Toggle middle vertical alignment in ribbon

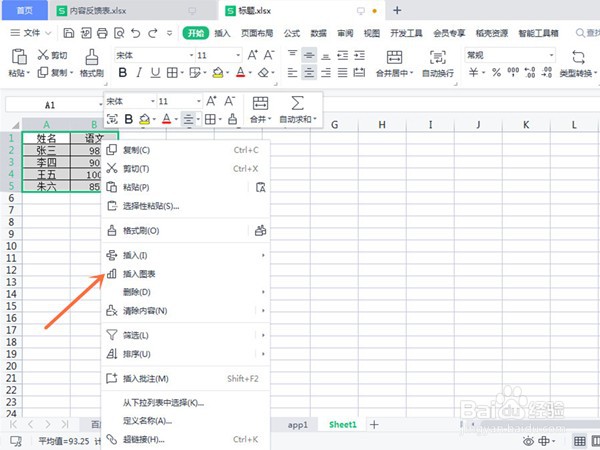[x=309, y=55]
